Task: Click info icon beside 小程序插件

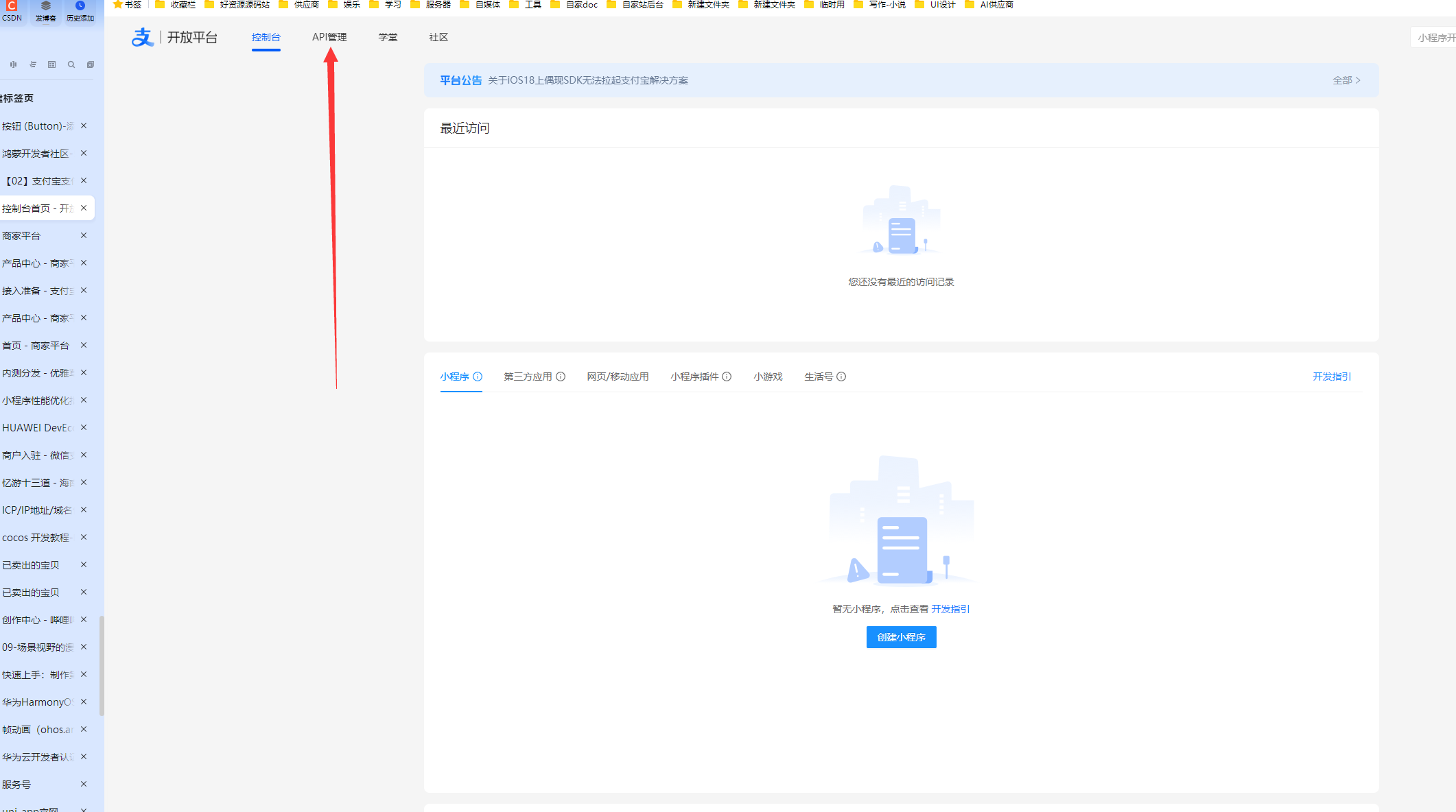Action: (x=727, y=377)
